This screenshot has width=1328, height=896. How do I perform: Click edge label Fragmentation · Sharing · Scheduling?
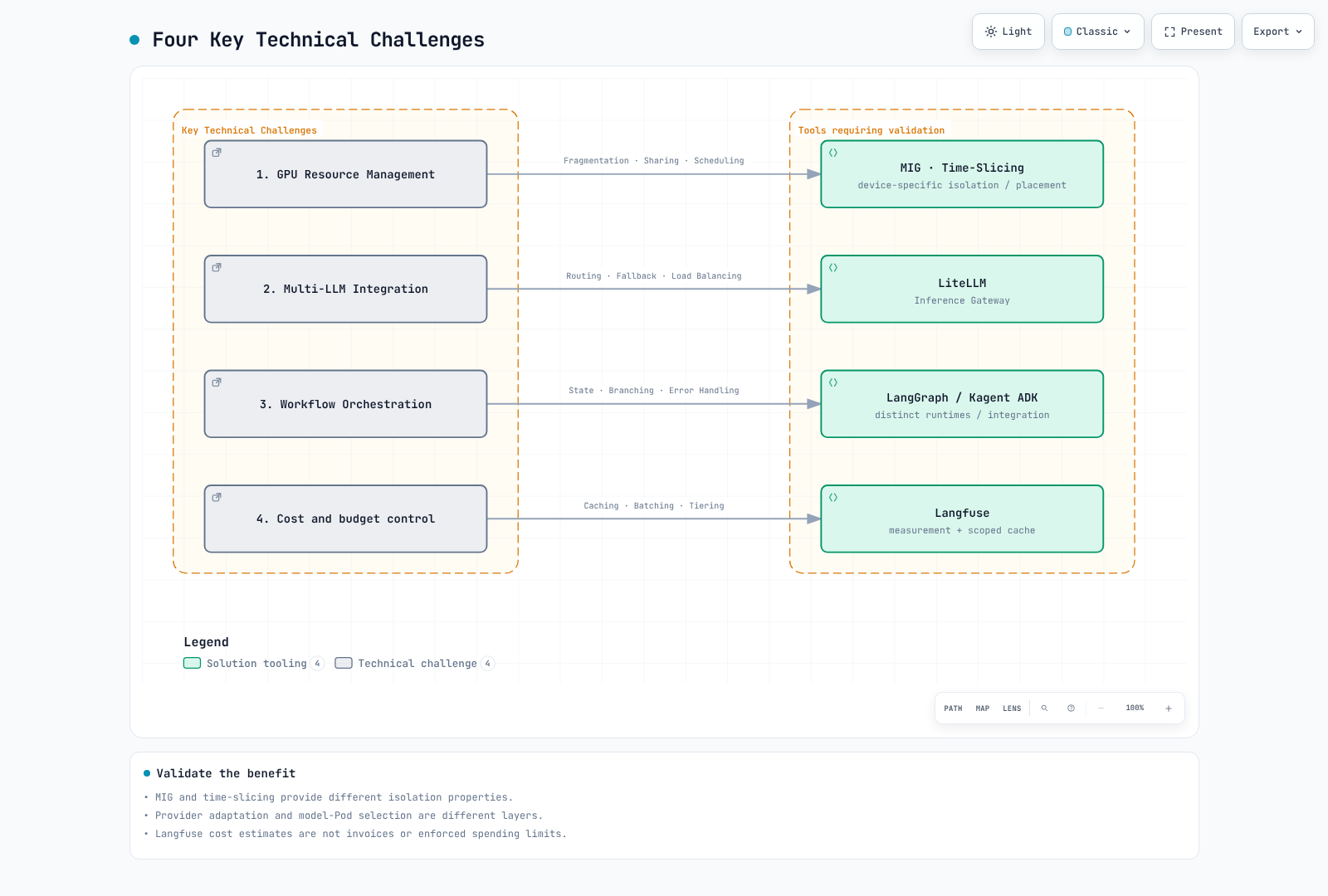pos(654,161)
